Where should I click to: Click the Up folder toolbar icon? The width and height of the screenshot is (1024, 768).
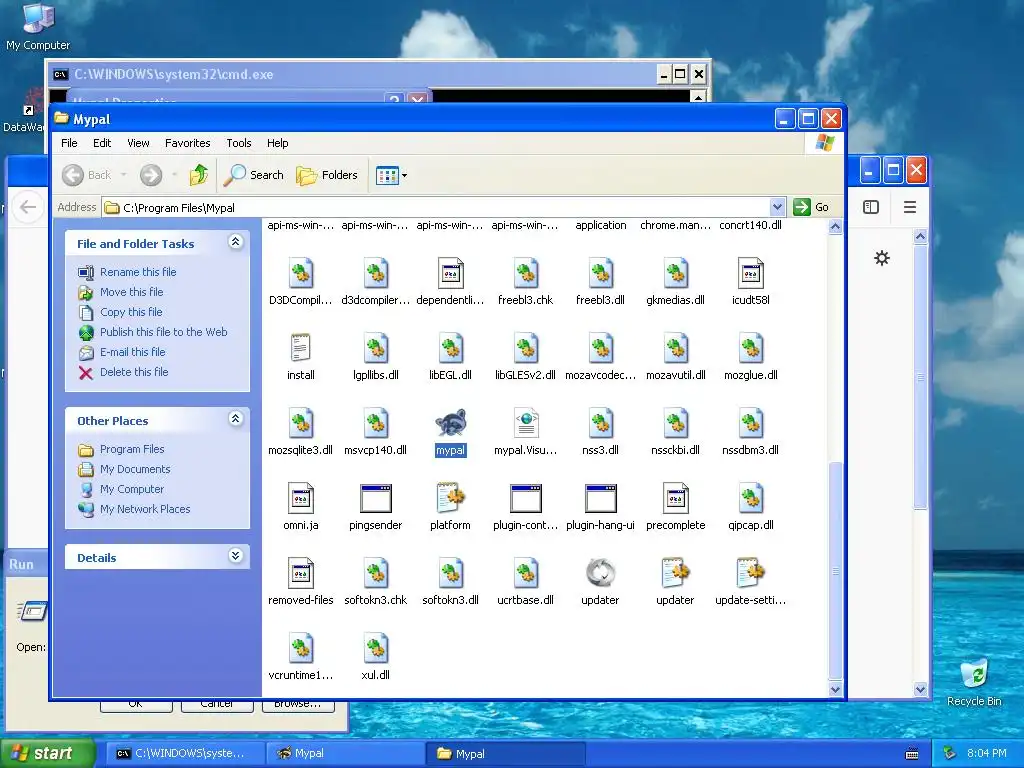coord(199,175)
